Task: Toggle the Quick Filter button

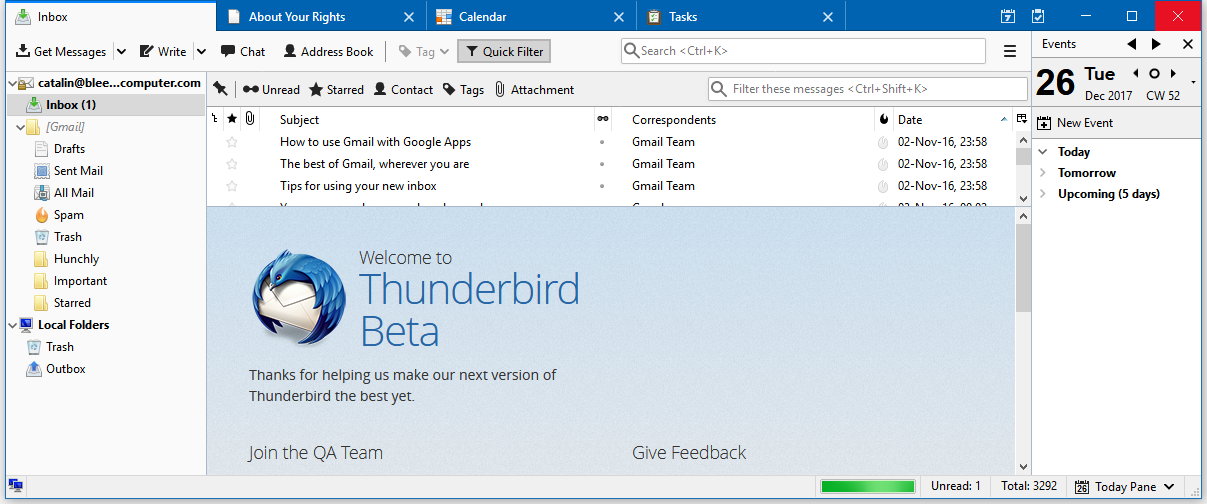Action: (x=504, y=51)
